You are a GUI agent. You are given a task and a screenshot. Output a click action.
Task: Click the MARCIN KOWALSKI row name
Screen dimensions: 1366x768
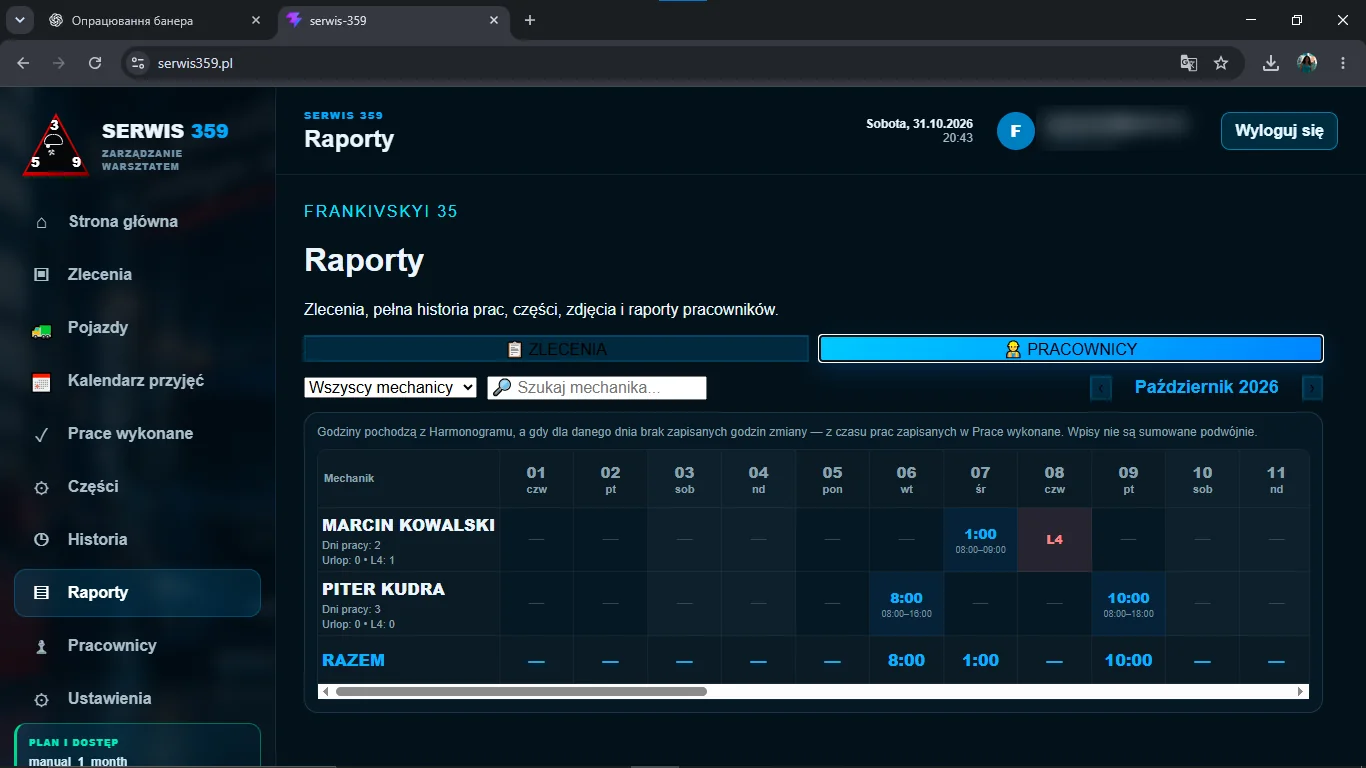point(408,525)
